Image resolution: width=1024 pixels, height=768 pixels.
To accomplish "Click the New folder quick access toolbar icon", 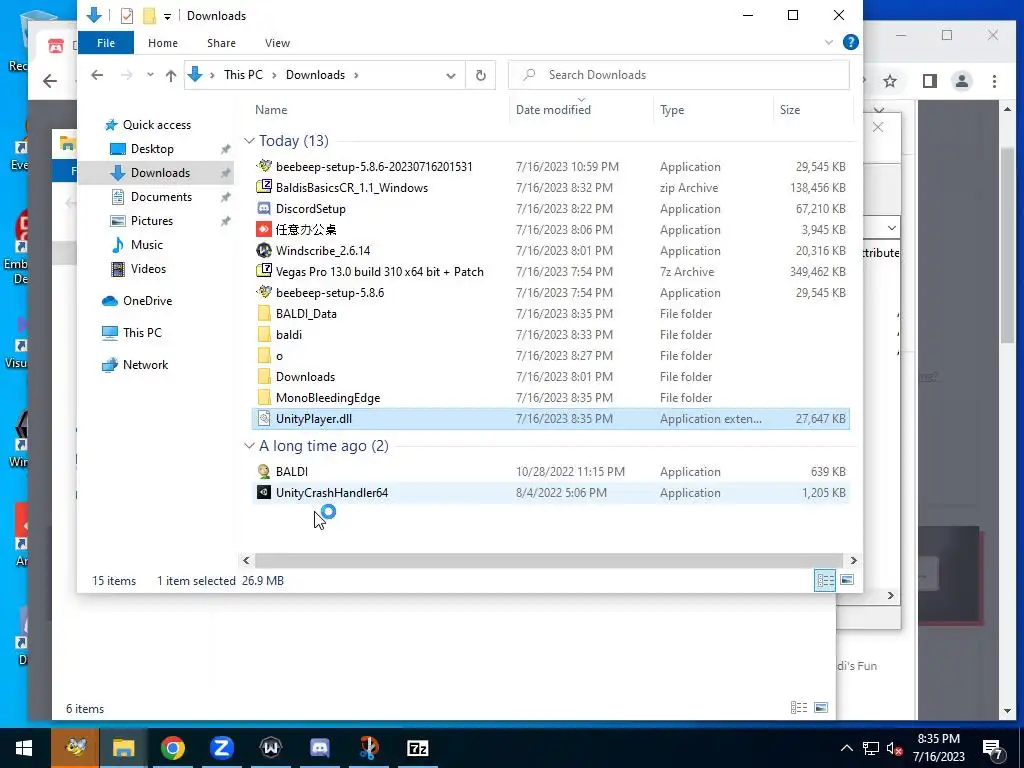I will (150, 16).
